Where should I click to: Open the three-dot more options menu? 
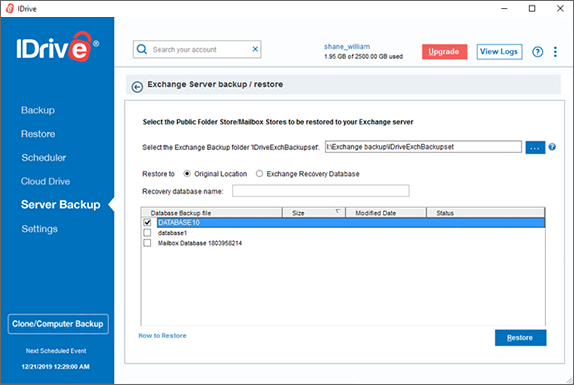click(x=555, y=52)
